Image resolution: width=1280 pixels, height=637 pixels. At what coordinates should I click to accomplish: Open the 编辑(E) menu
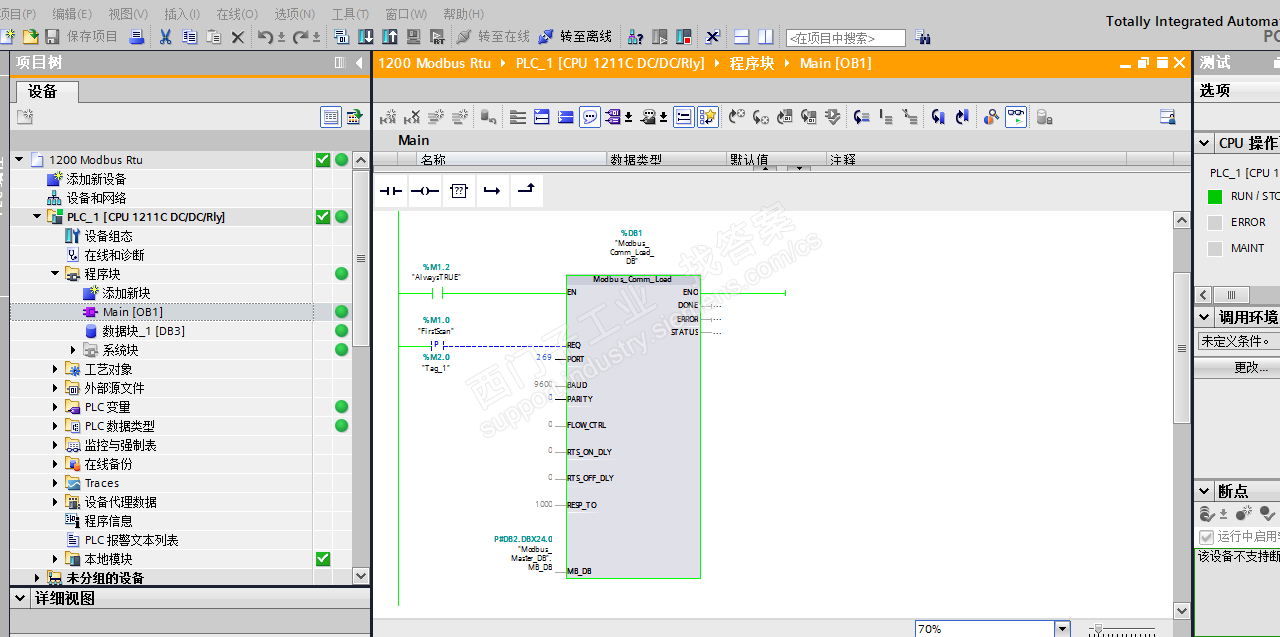click(x=72, y=14)
